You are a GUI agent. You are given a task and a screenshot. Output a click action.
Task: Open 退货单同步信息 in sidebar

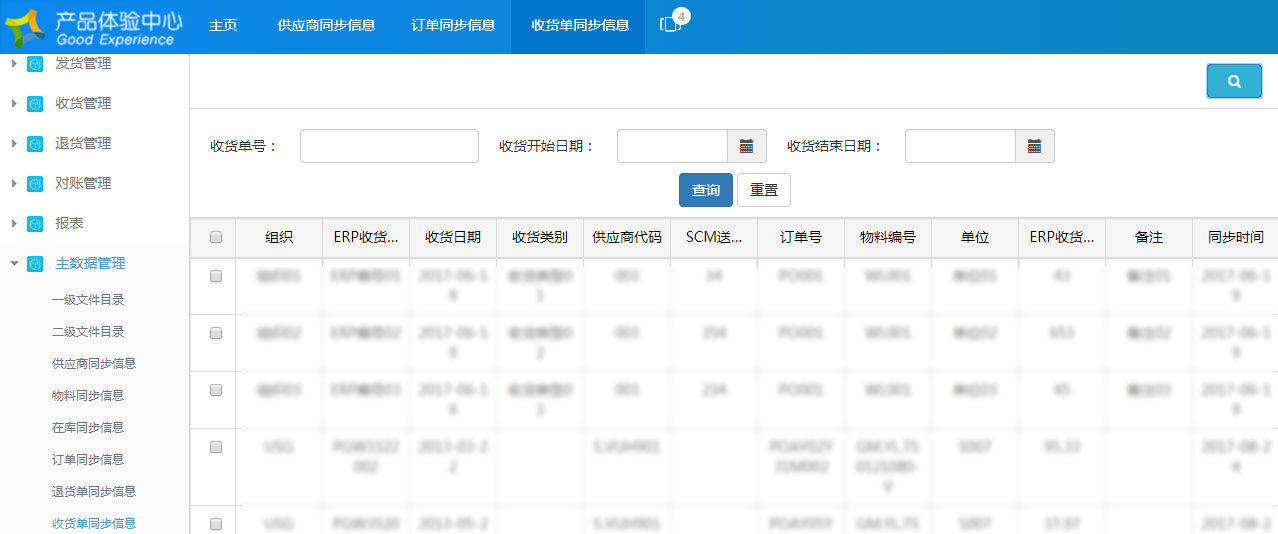click(x=94, y=492)
